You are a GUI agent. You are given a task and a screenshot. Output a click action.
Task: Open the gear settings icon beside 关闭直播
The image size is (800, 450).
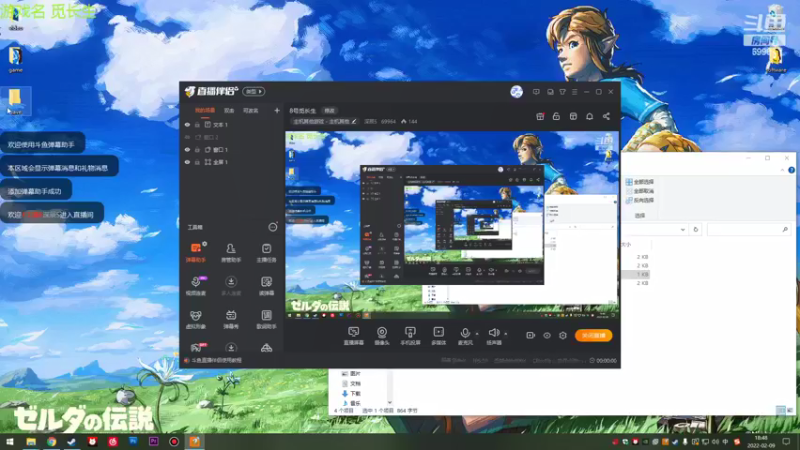[563, 335]
